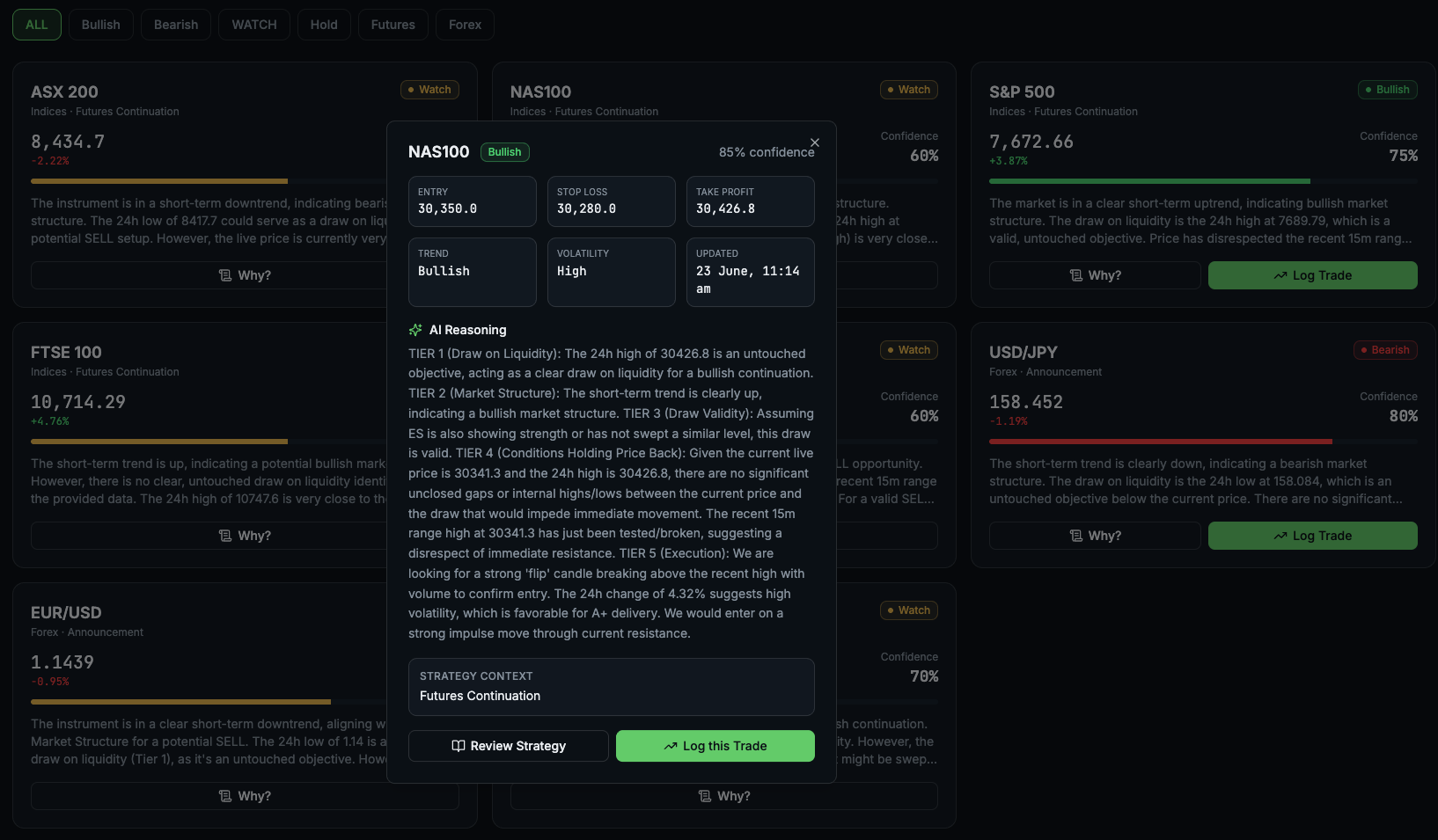Filter signals by Bullish
Image resolution: width=1438 pixels, height=840 pixels.
101,25
